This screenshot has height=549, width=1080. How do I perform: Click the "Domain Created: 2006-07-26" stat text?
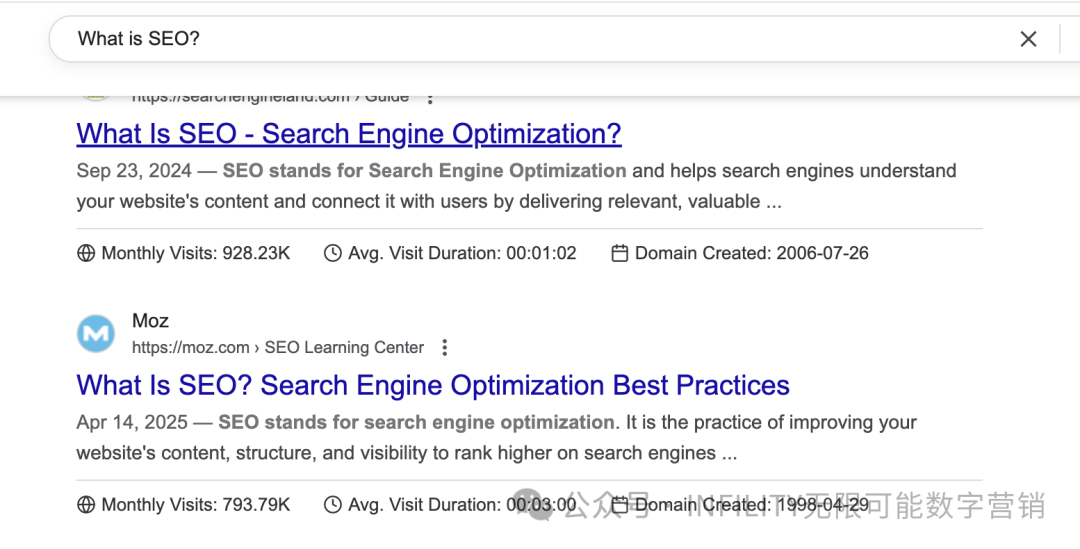click(751, 253)
